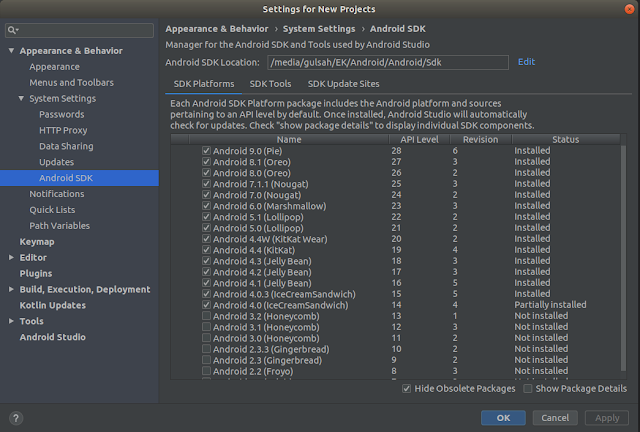
Task: Click Edit link for SDK location
Action: 526,62
